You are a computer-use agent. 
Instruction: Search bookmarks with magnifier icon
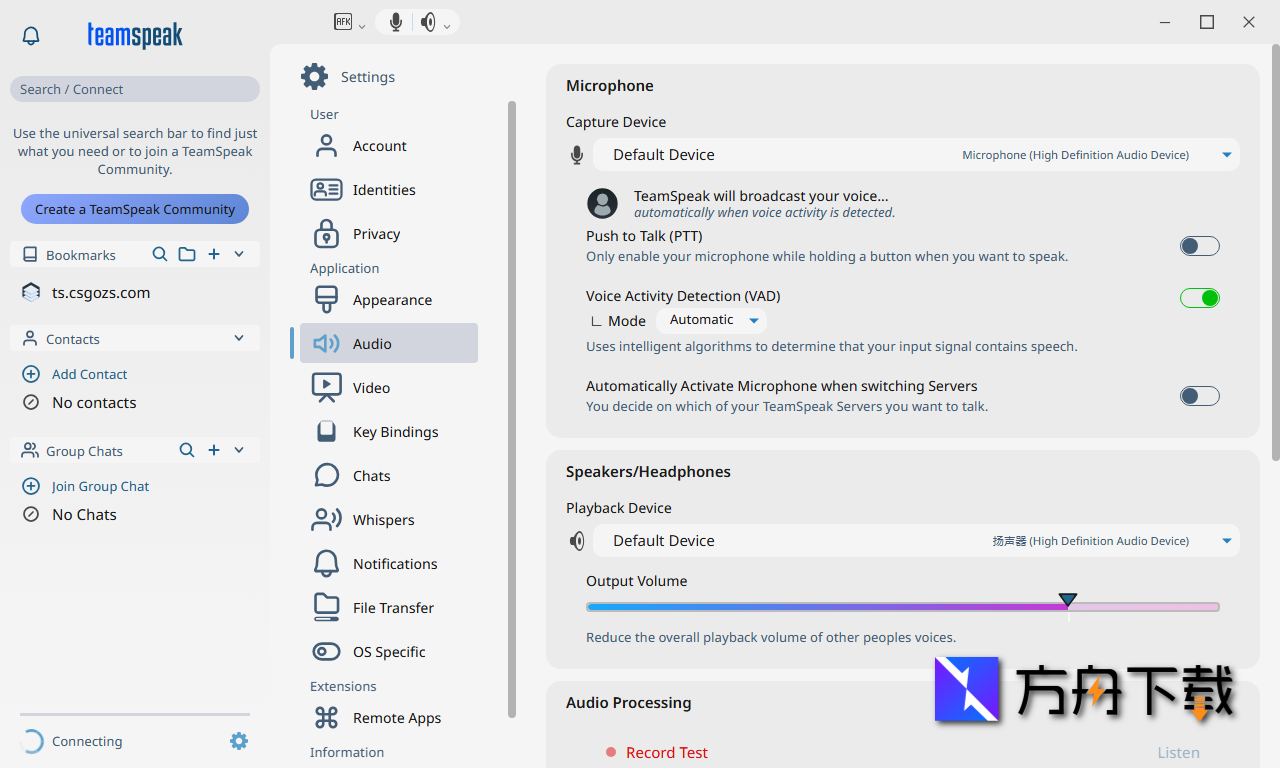click(x=159, y=255)
